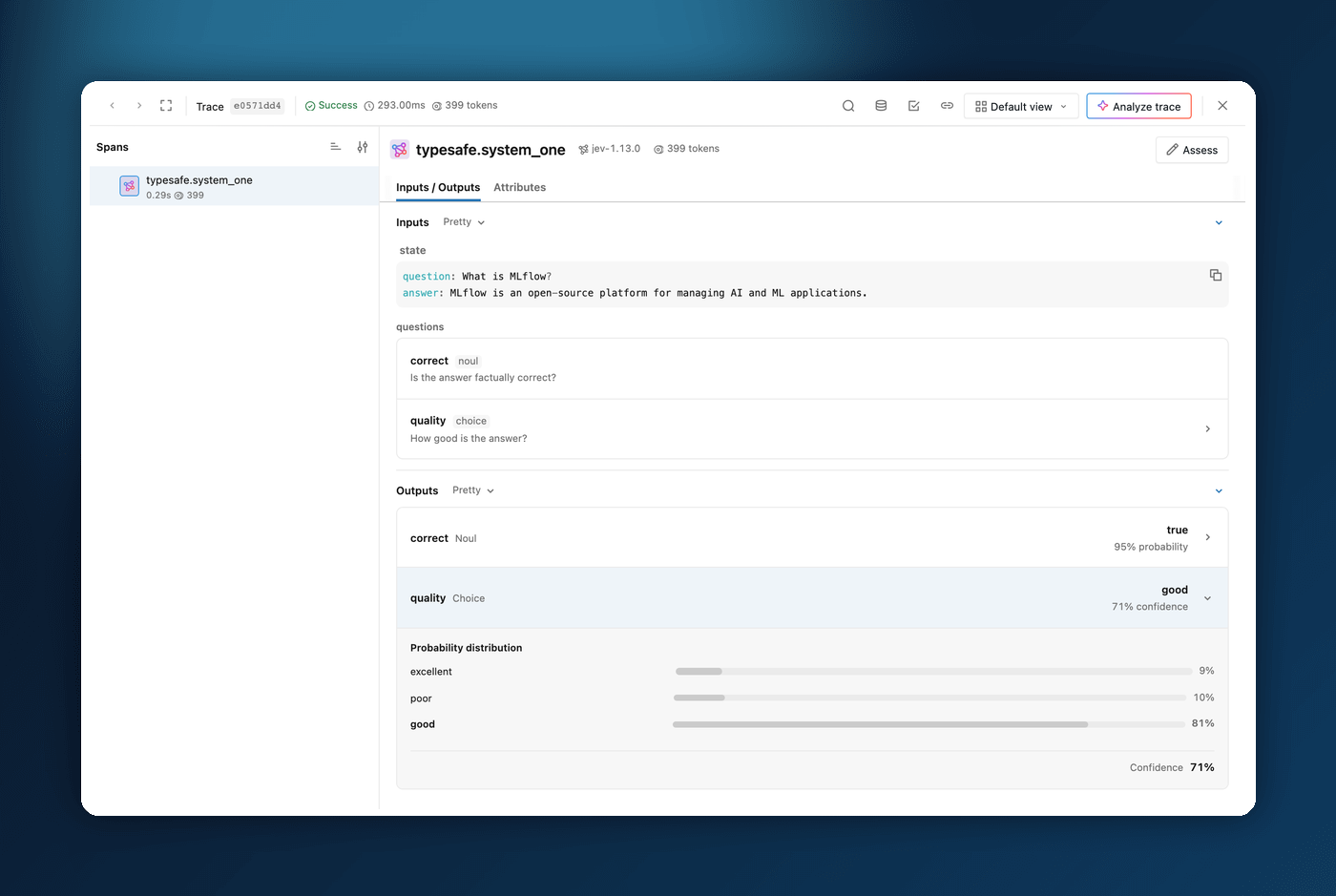Click the 71% confidence label on the quality row

pyautogui.click(x=1150, y=607)
